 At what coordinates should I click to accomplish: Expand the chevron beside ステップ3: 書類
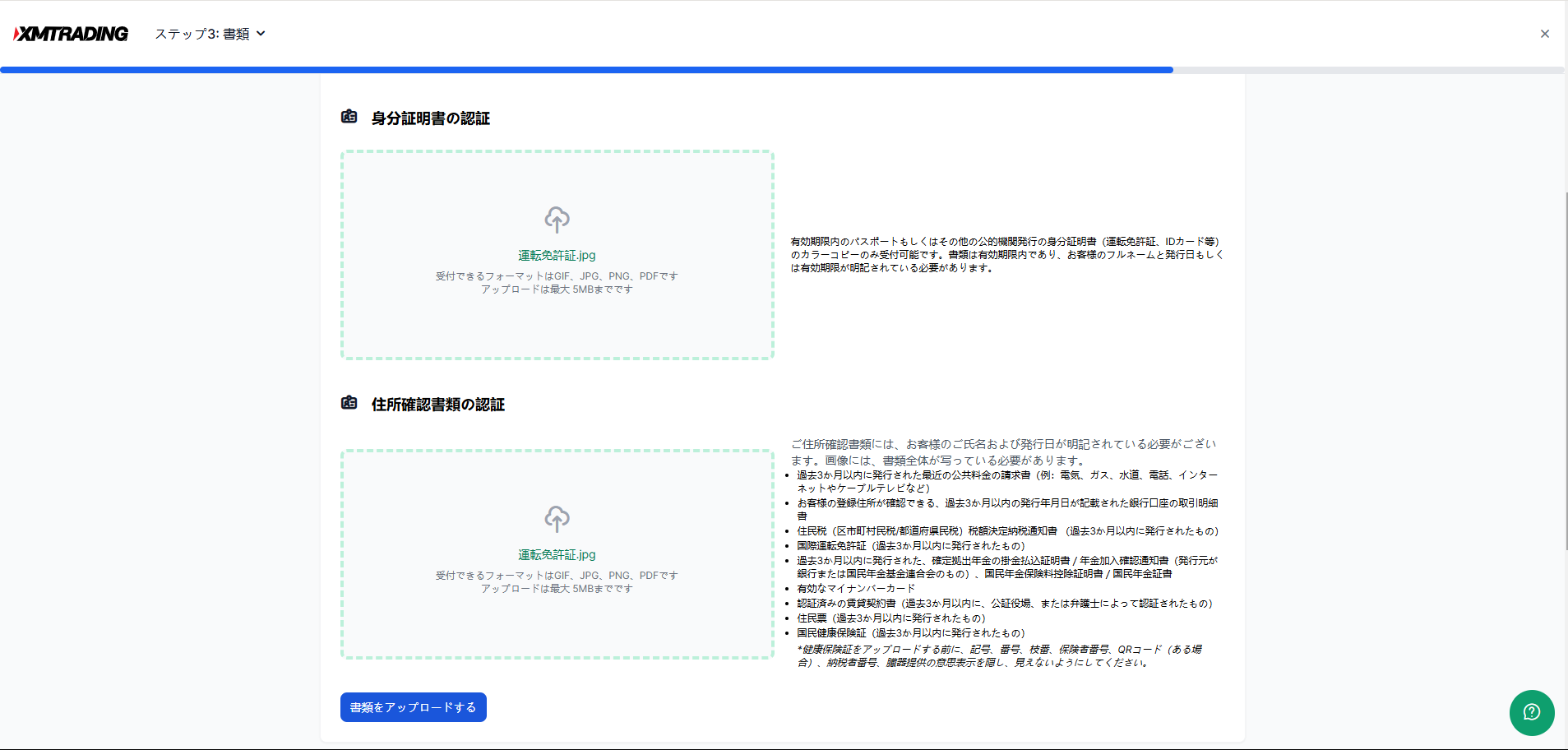click(x=261, y=34)
